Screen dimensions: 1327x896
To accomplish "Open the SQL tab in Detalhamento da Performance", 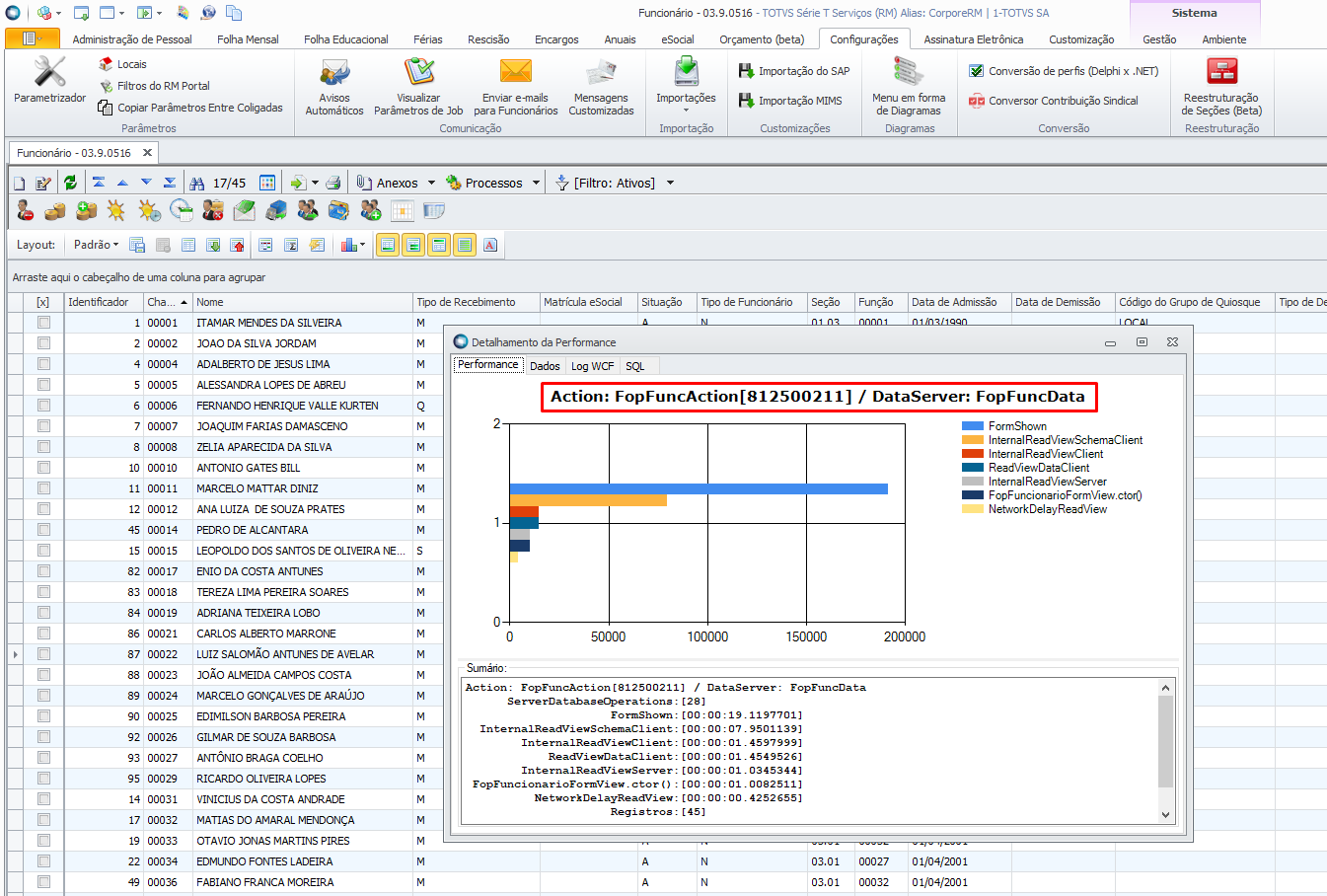I will [635, 366].
